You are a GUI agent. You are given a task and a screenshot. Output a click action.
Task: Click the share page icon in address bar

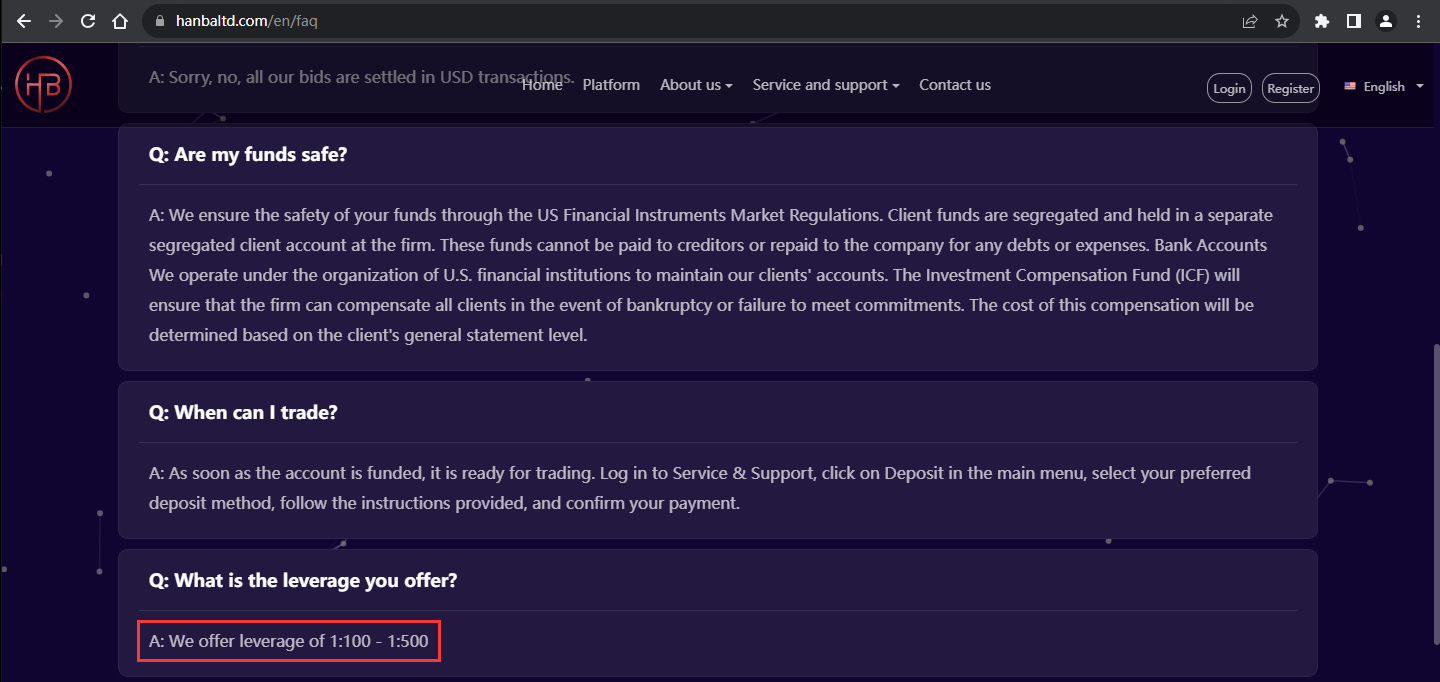tap(1250, 21)
